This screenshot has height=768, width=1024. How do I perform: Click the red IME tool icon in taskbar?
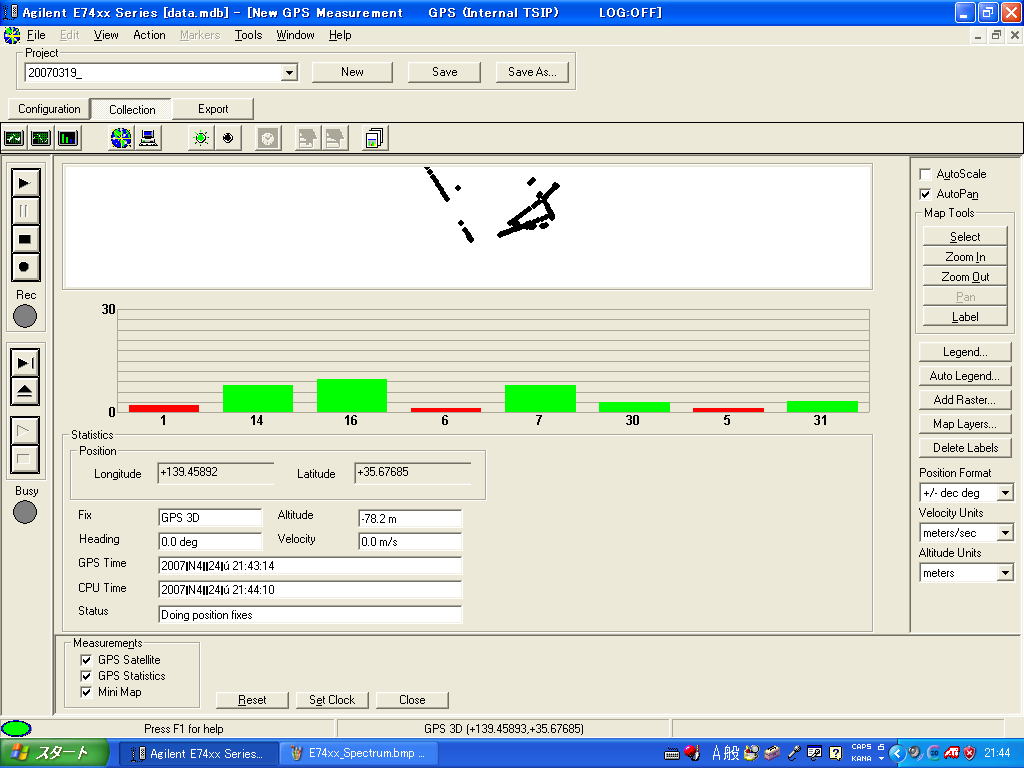[x=692, y=753]
